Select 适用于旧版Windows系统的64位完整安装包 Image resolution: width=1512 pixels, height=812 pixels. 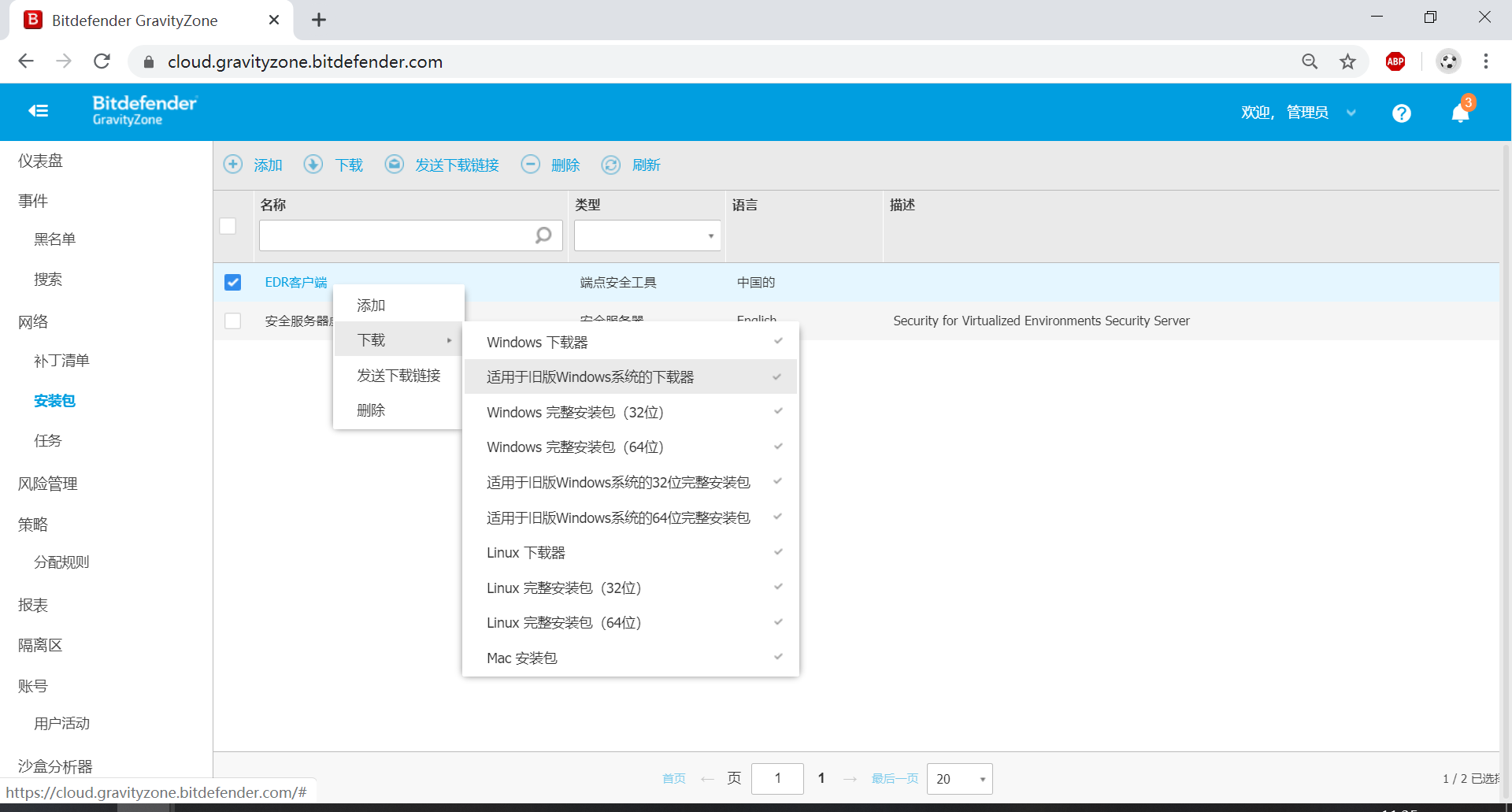tap(631, 517)
